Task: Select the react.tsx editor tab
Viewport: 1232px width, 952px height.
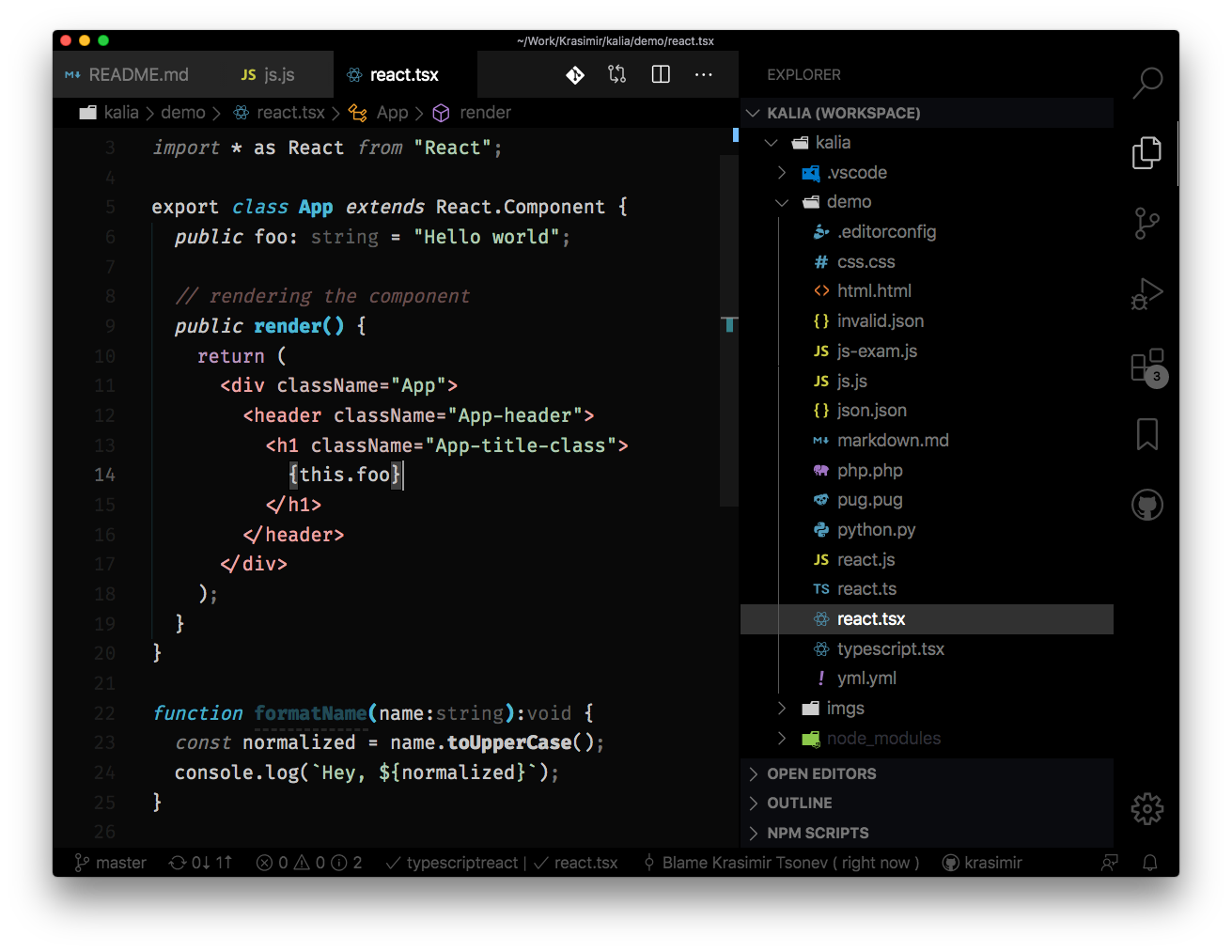Action: (x=405, y=74)
